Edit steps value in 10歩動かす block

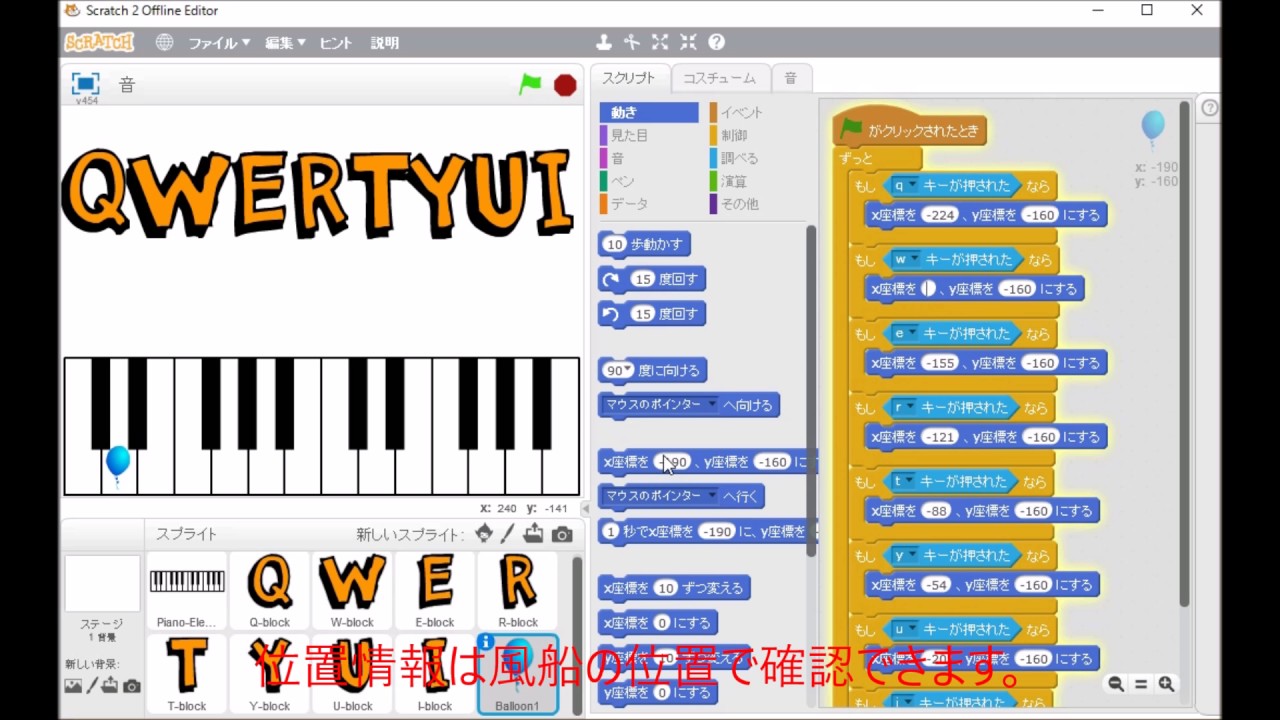pos(615,244)
